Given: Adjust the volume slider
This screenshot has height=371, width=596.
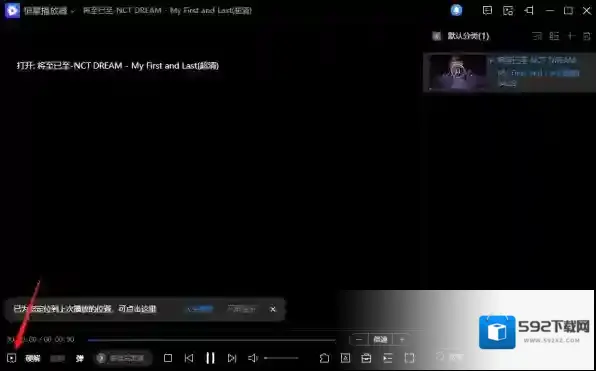Looking at the screenshot, I should point(281,358).
